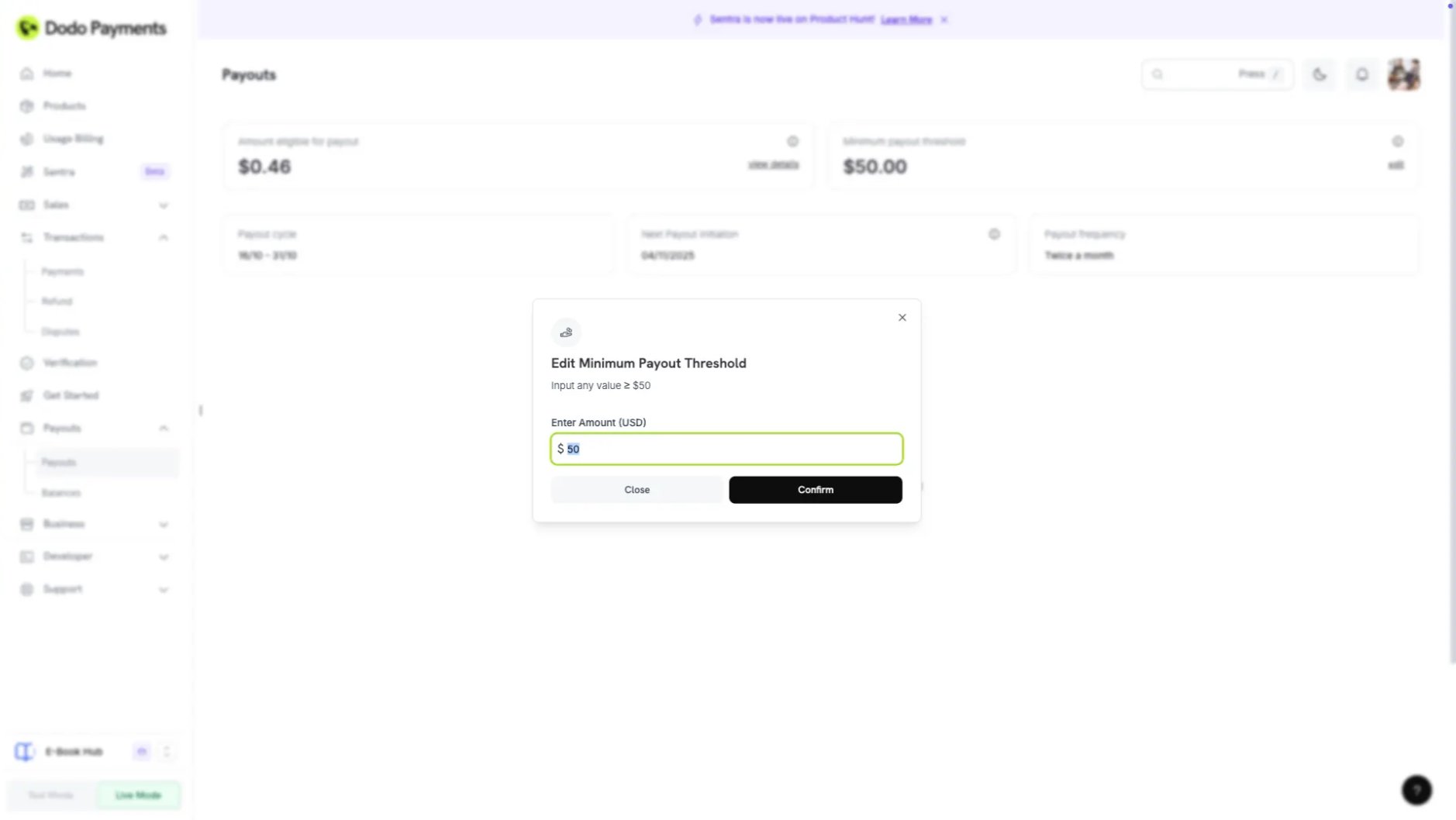Select the Verification icon in the sidebar
Screen dimensions: 1456x820
coord(28,362)
